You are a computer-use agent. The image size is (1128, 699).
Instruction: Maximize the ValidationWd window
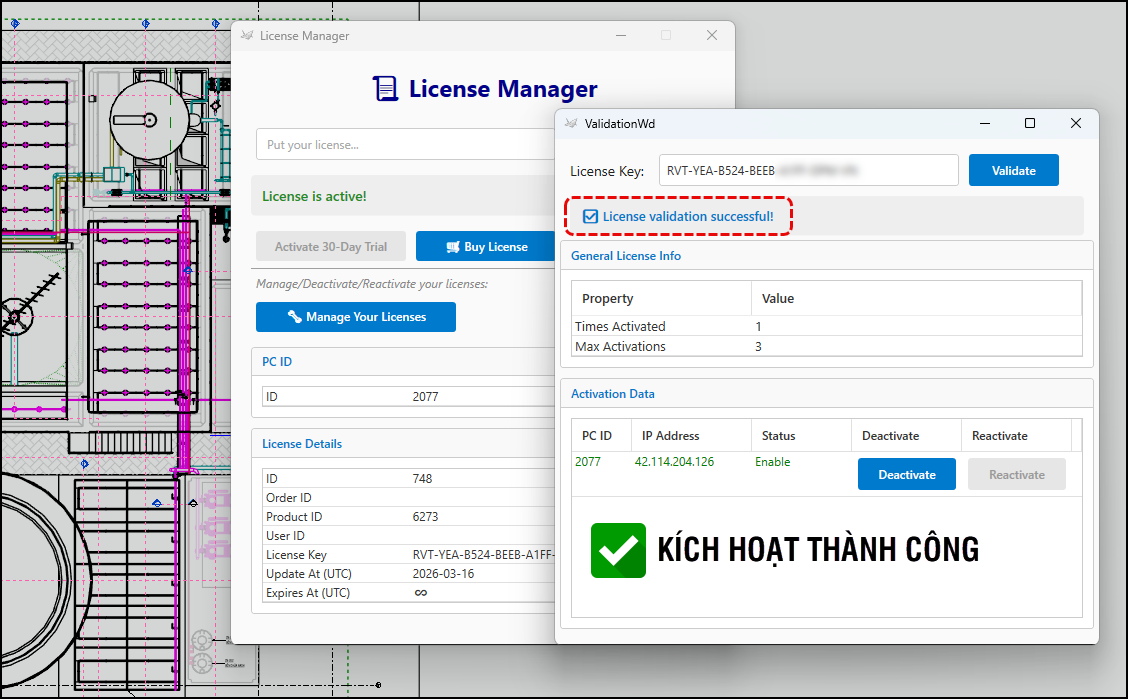(1030, 123)
